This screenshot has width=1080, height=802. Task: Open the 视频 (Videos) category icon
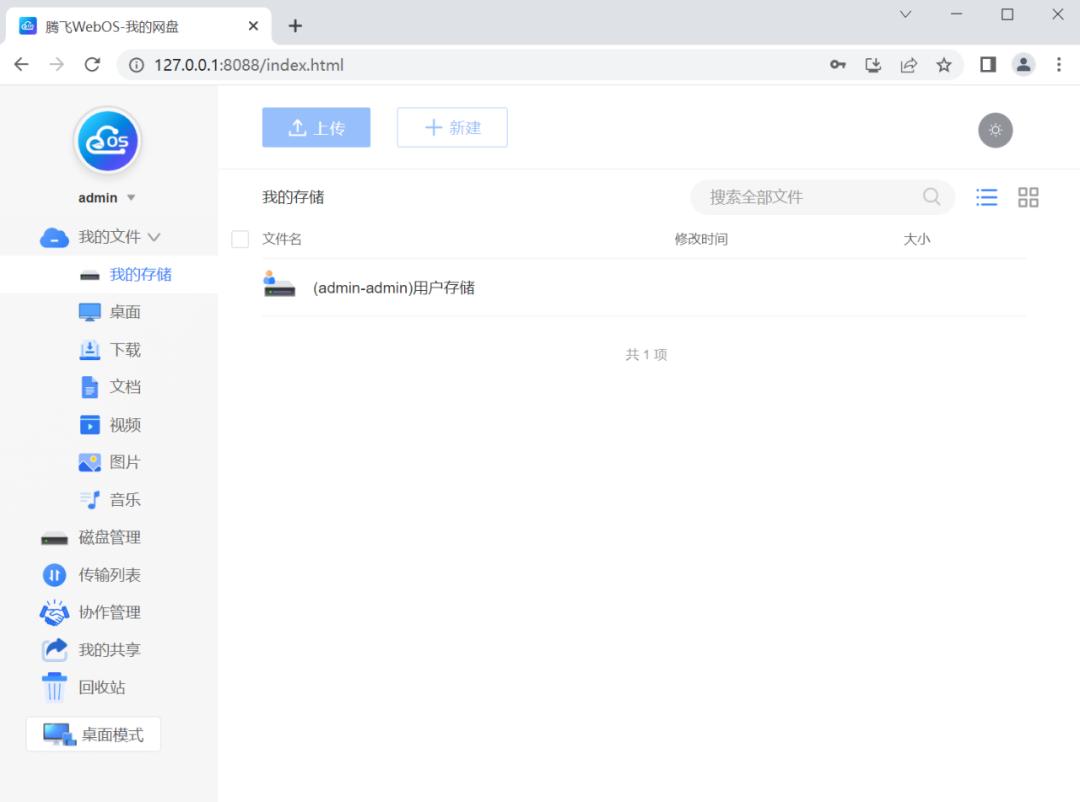click(x=88, y=424)
